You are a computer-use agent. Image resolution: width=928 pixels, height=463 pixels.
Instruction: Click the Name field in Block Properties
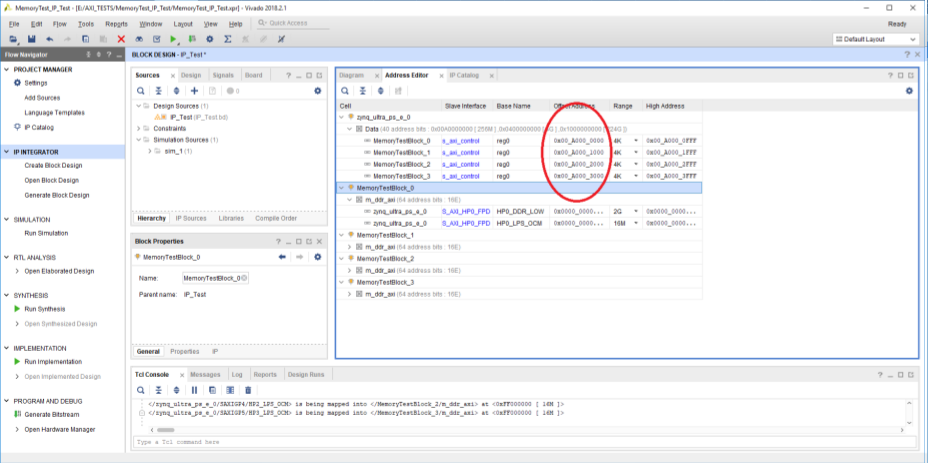[215, 278]
